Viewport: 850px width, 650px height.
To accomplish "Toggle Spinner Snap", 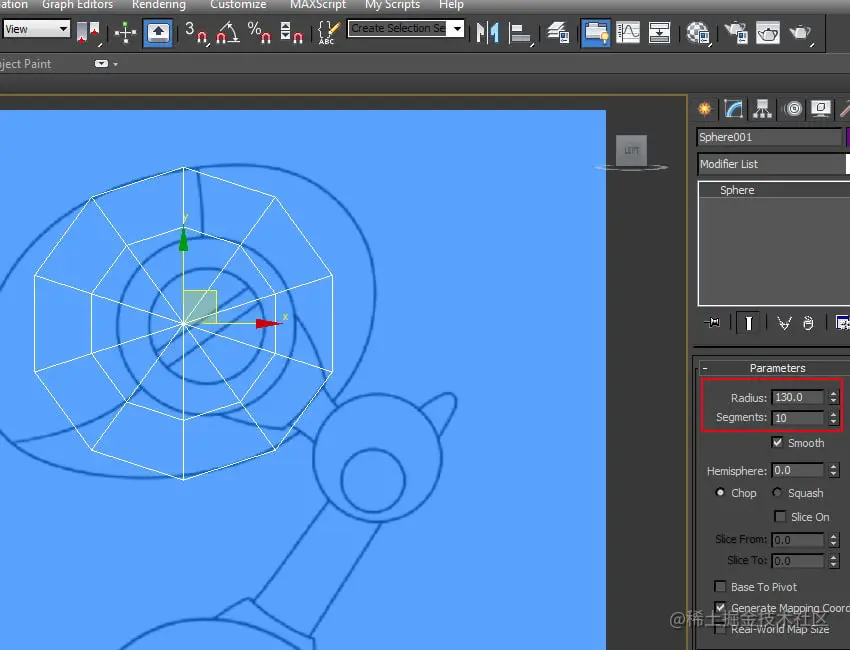I will coord(291,33).
